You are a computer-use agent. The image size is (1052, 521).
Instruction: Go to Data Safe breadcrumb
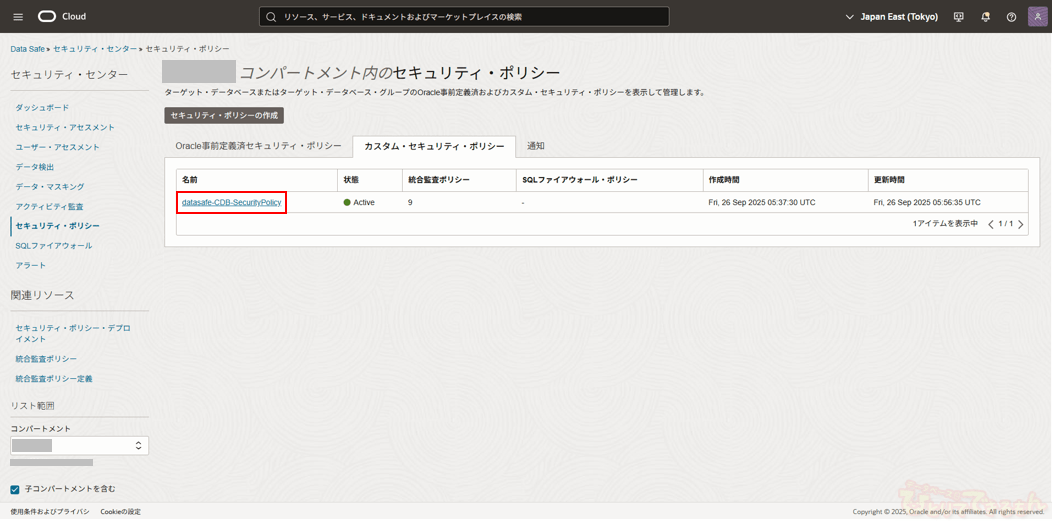pyautogui.click(x=27, y=49)
